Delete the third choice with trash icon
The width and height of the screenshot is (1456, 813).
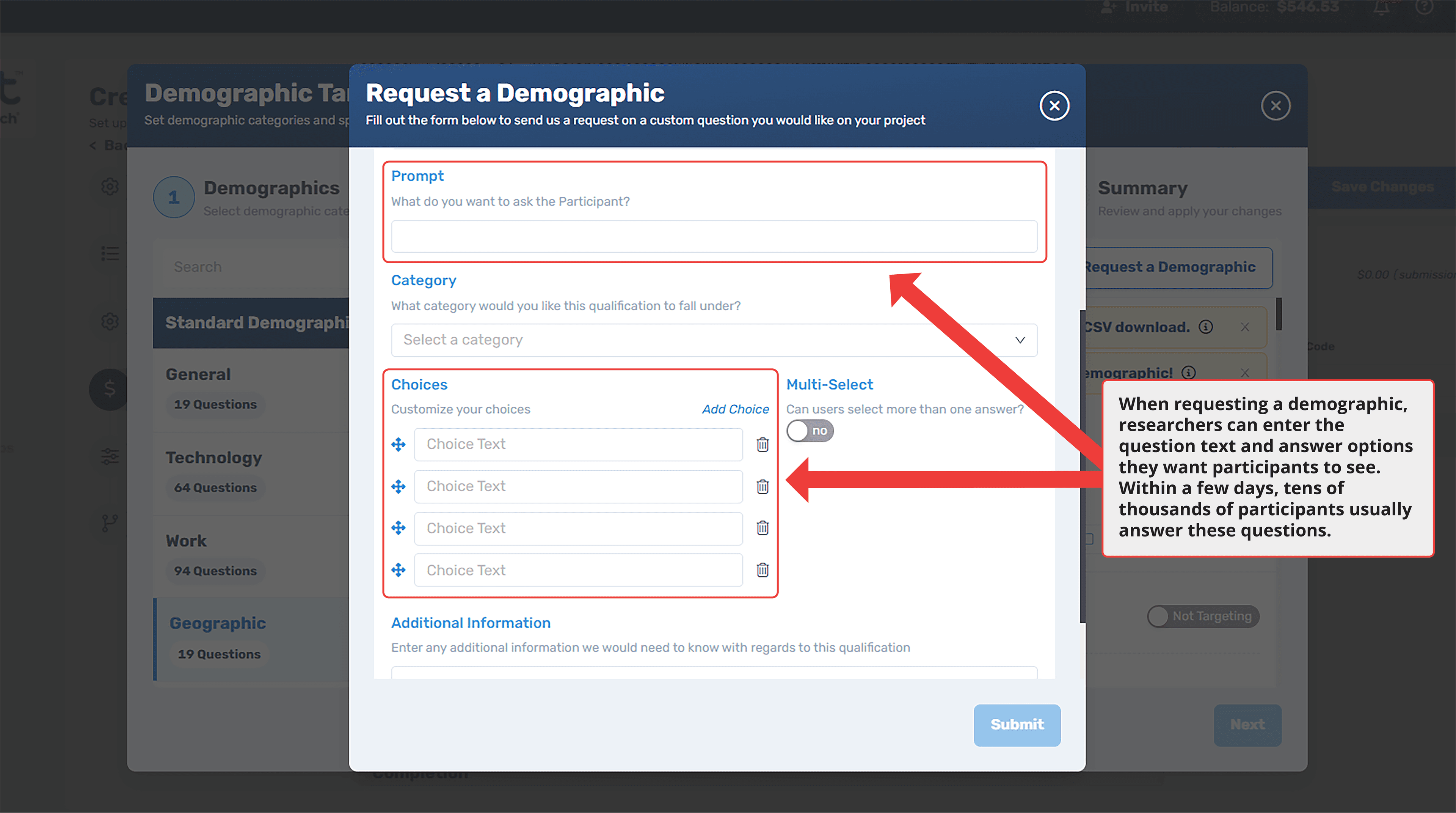click(763, 527)
